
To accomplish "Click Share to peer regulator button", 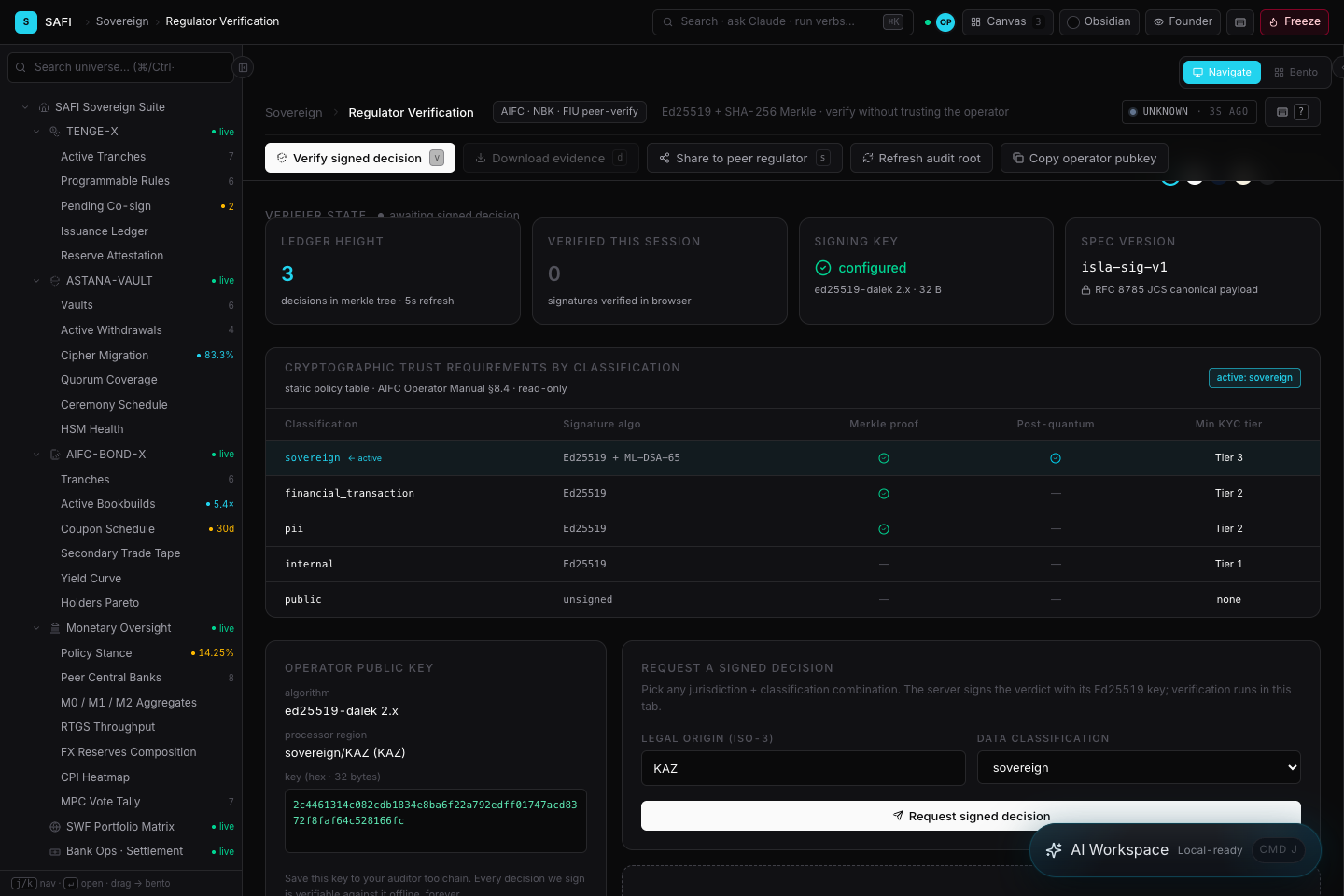I will point(745,158).
